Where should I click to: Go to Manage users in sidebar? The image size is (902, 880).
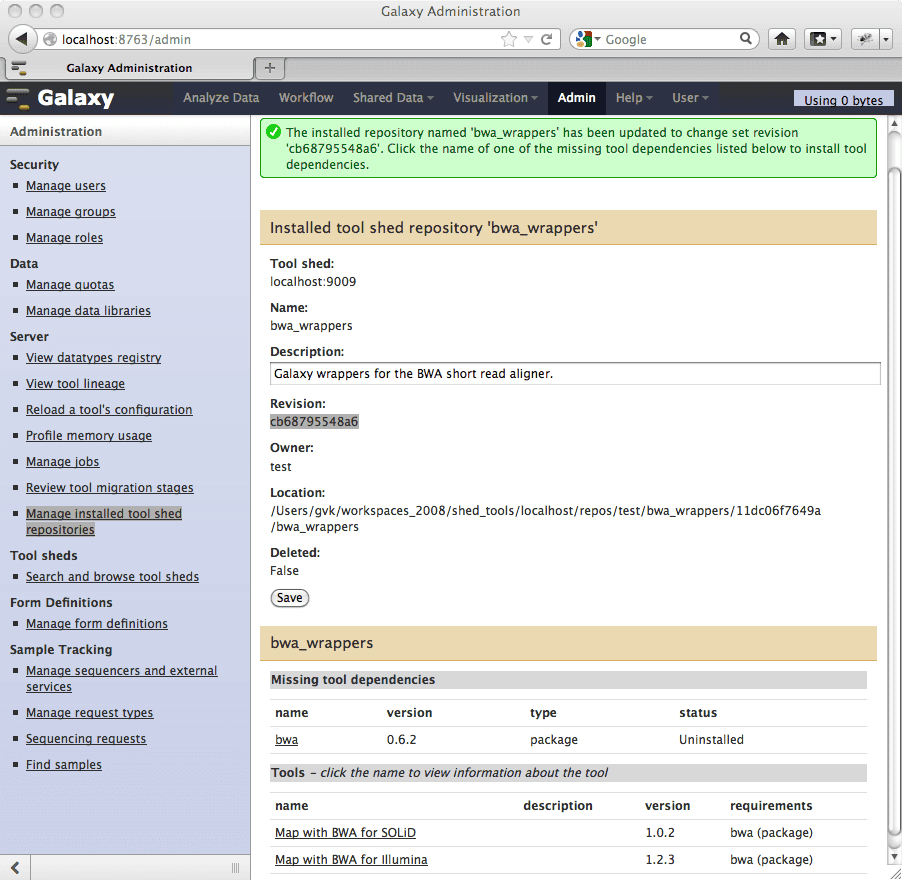tap(66, 186)
